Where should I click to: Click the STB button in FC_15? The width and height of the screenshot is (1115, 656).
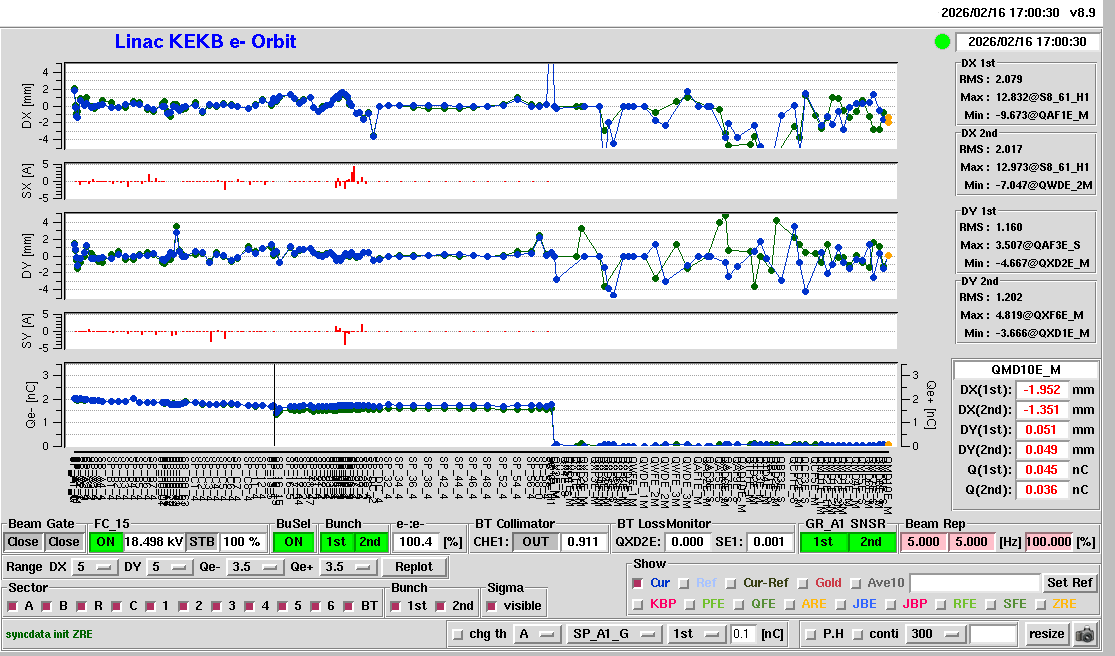coord(201,542)
